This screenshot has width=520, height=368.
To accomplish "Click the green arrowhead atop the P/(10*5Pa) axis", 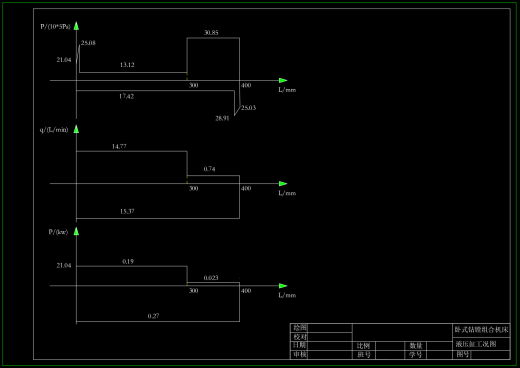I will 76,26.
